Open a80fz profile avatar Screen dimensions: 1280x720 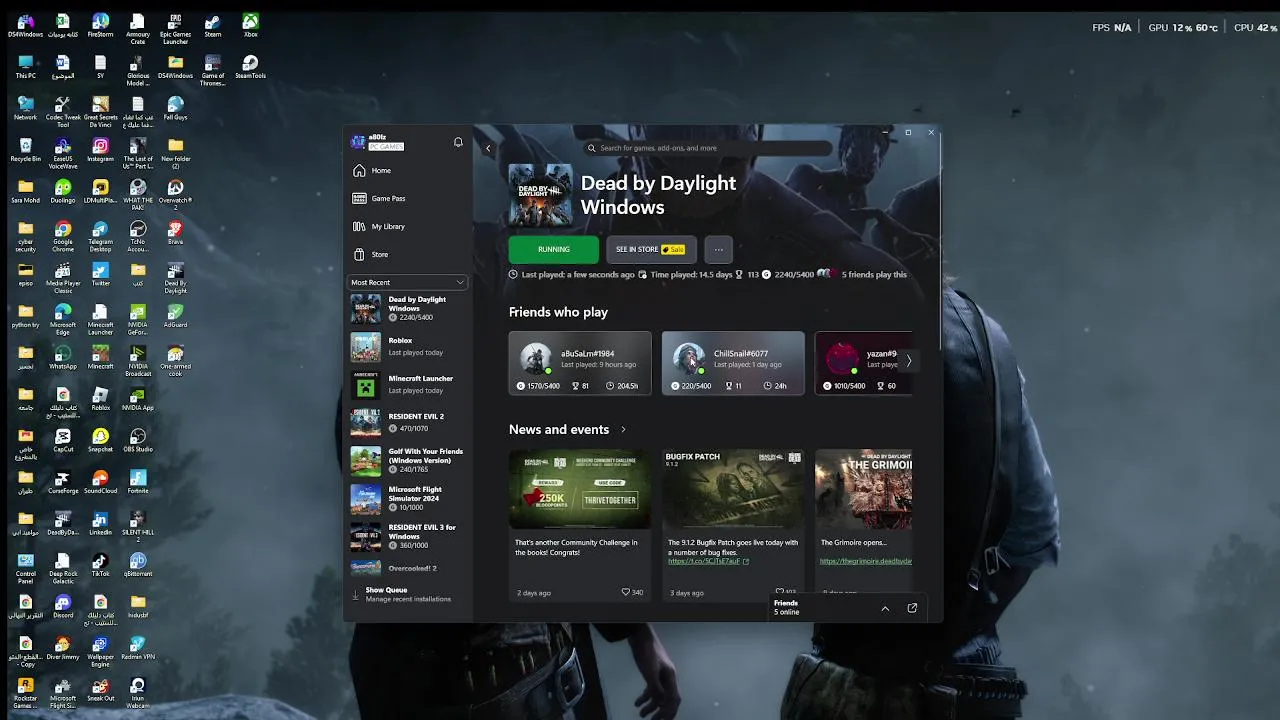click(358, 142)
